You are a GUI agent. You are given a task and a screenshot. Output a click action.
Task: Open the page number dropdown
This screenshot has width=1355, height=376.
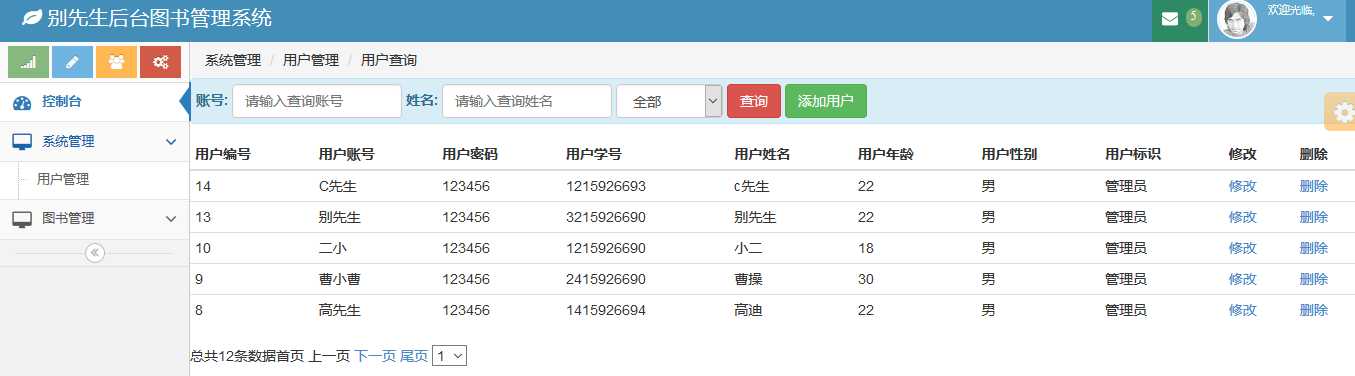pos(449,355)
